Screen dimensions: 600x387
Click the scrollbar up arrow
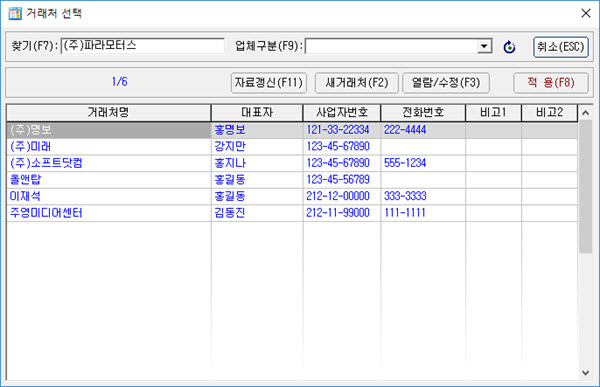[x=585, y=113]
